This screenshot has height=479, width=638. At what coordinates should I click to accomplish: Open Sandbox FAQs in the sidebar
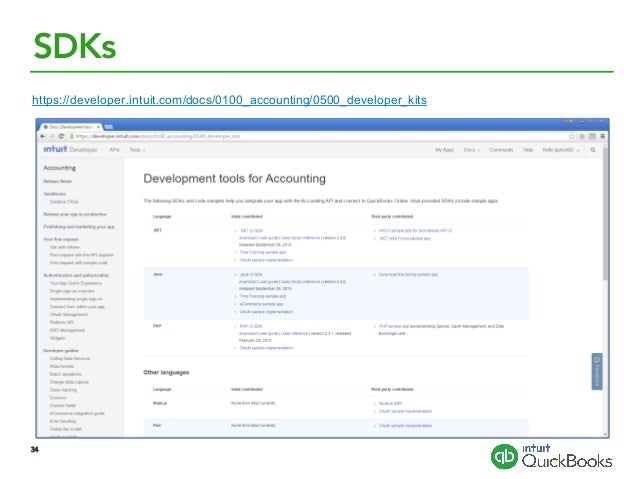(64, 201)
